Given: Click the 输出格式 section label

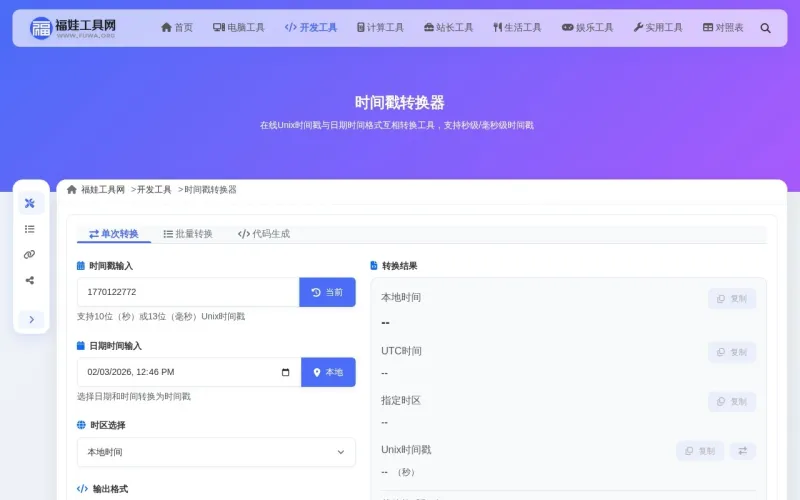Looking at the screenshot, I should point(110,489).
